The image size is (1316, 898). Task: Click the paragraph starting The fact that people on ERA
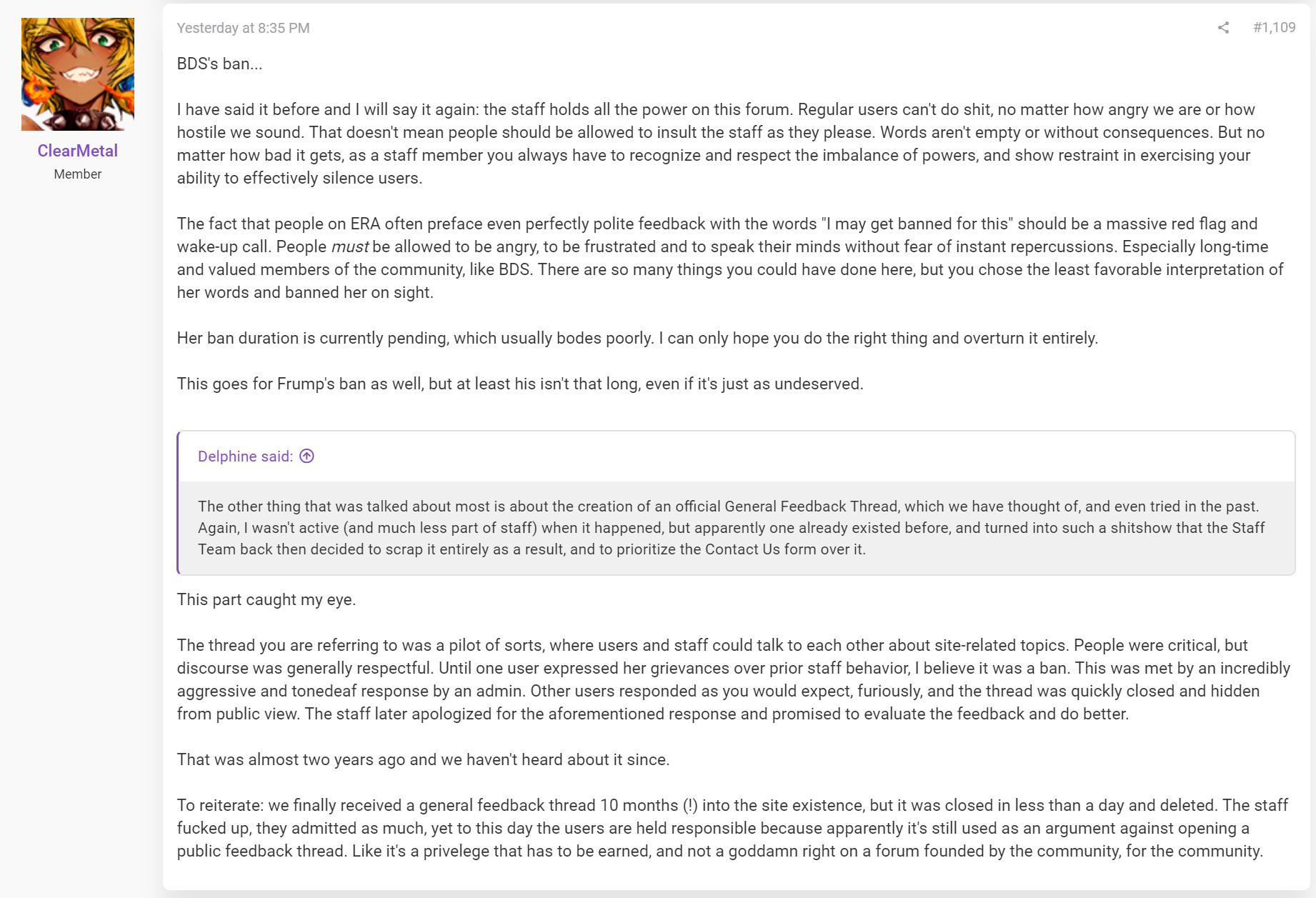[730, 258]
